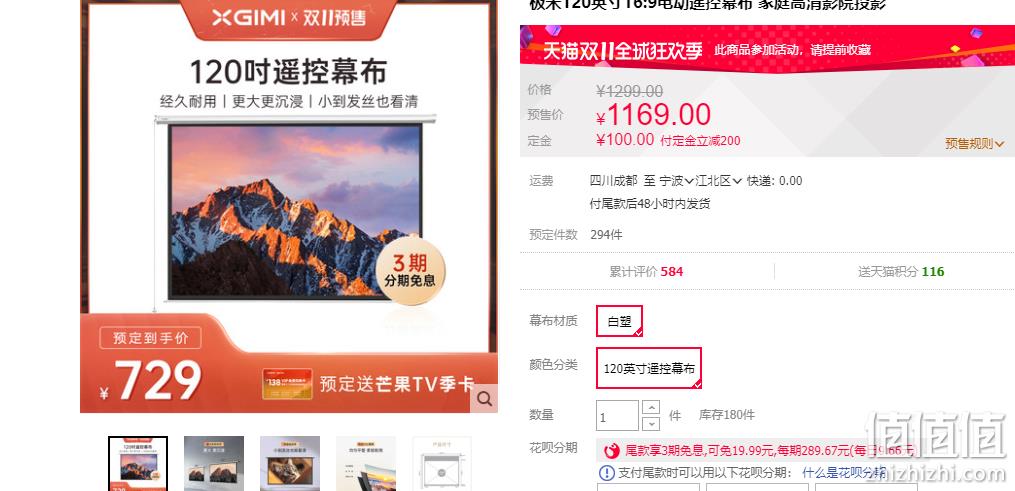1015x491 pixels.
Task: Click the 天猫双11全球狂欢季 banner
Action: 767,50
